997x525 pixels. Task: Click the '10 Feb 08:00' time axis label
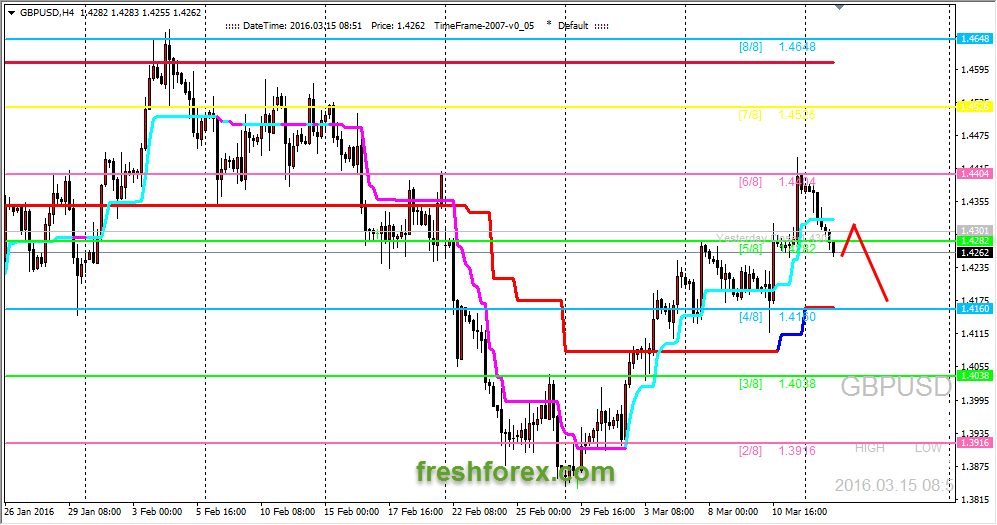coord(287,512)
